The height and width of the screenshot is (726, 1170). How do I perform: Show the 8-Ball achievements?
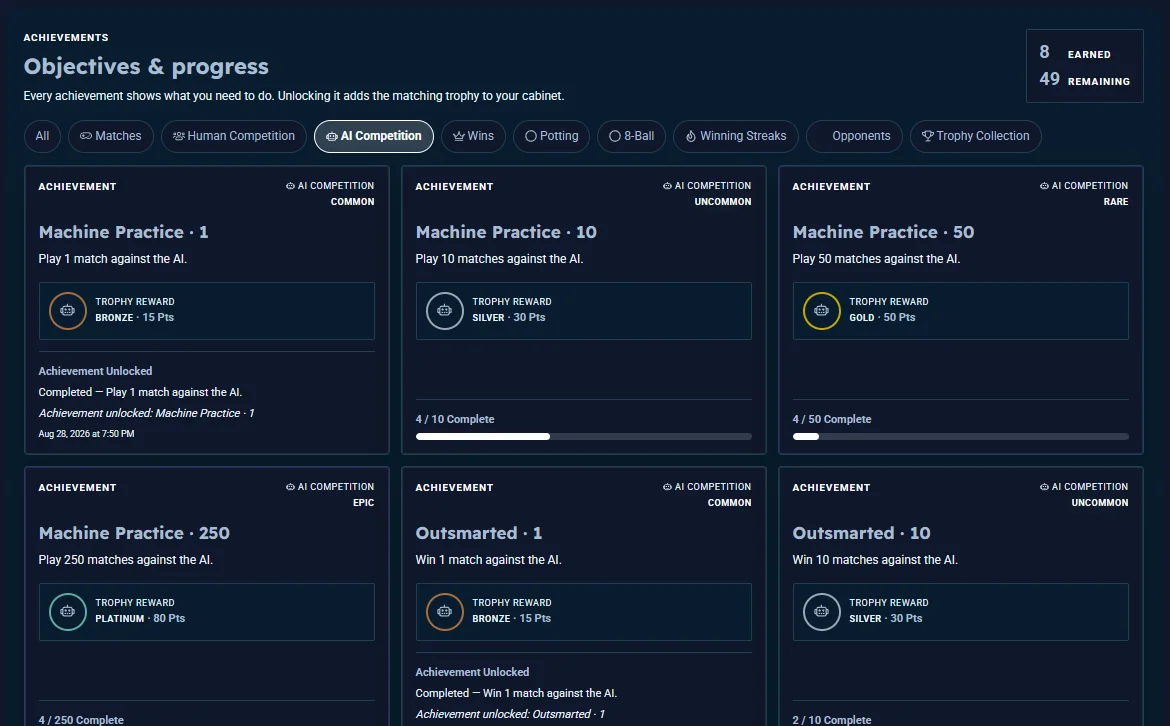631,137
